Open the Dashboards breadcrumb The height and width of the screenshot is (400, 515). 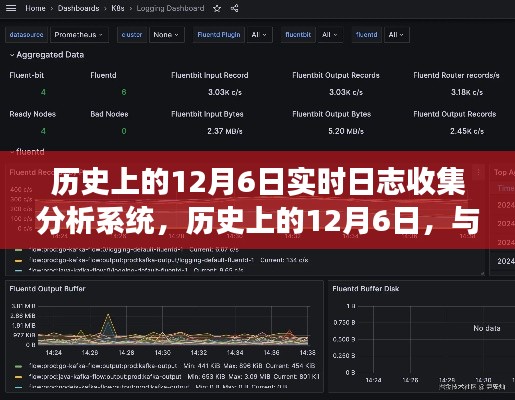point(79,8)
